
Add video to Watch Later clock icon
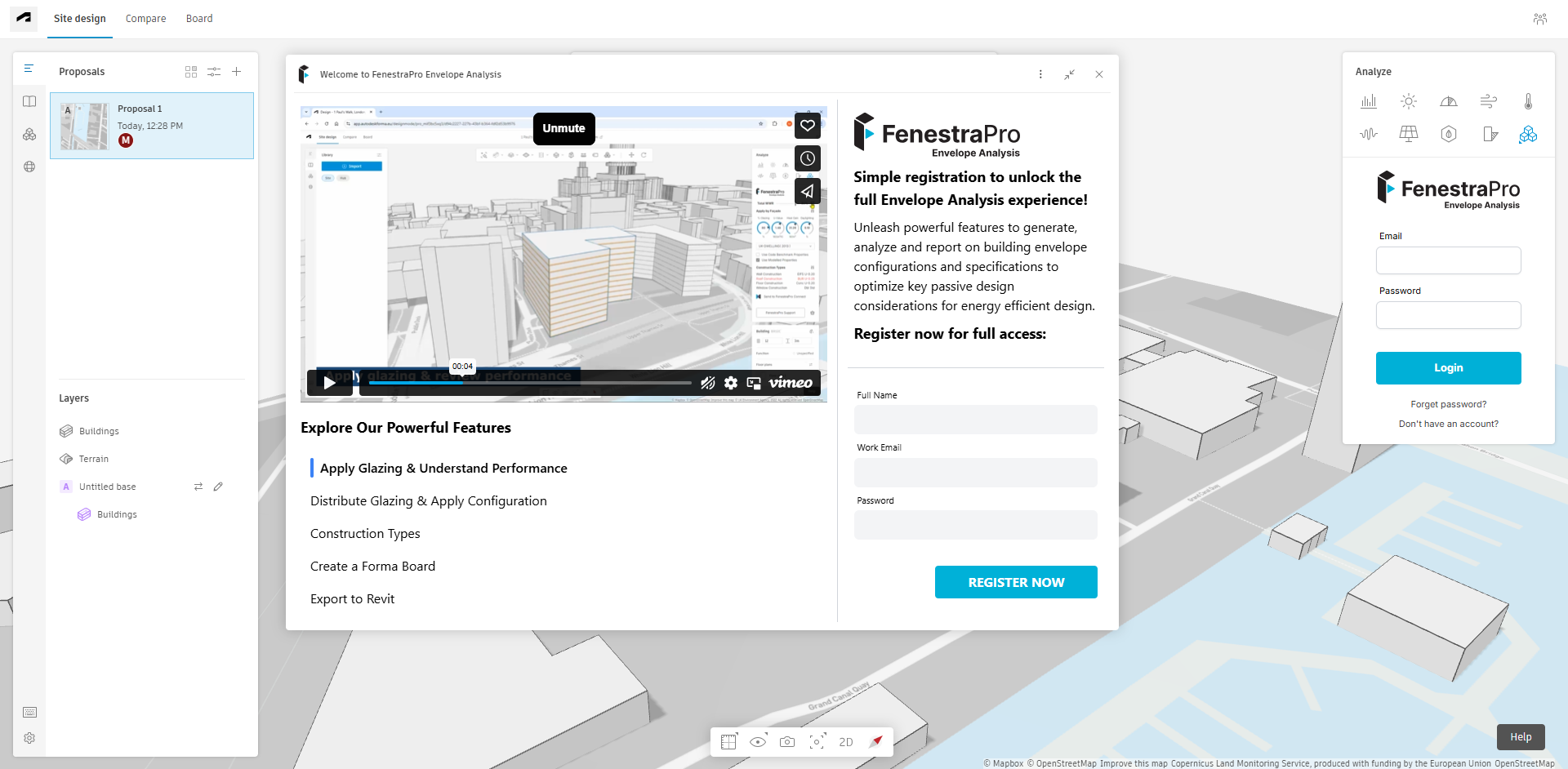coord(808,158)
